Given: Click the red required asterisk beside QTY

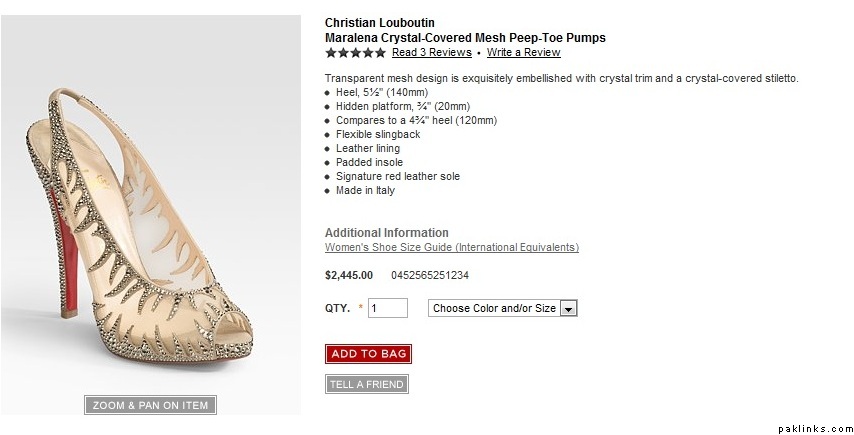Looking at the screenshot, I should (x=360, y=309).
